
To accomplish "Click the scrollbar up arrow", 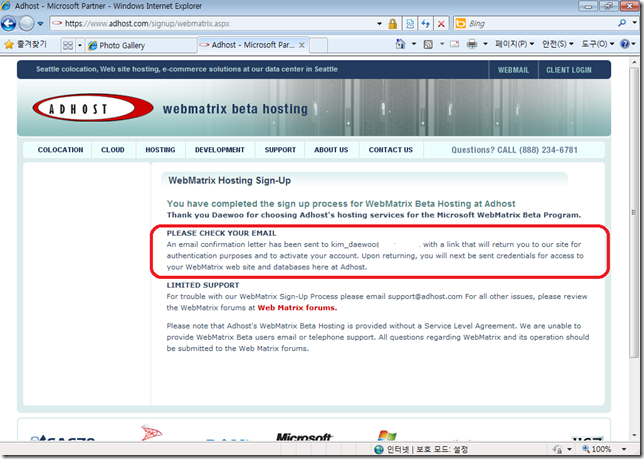I will 634,62.
